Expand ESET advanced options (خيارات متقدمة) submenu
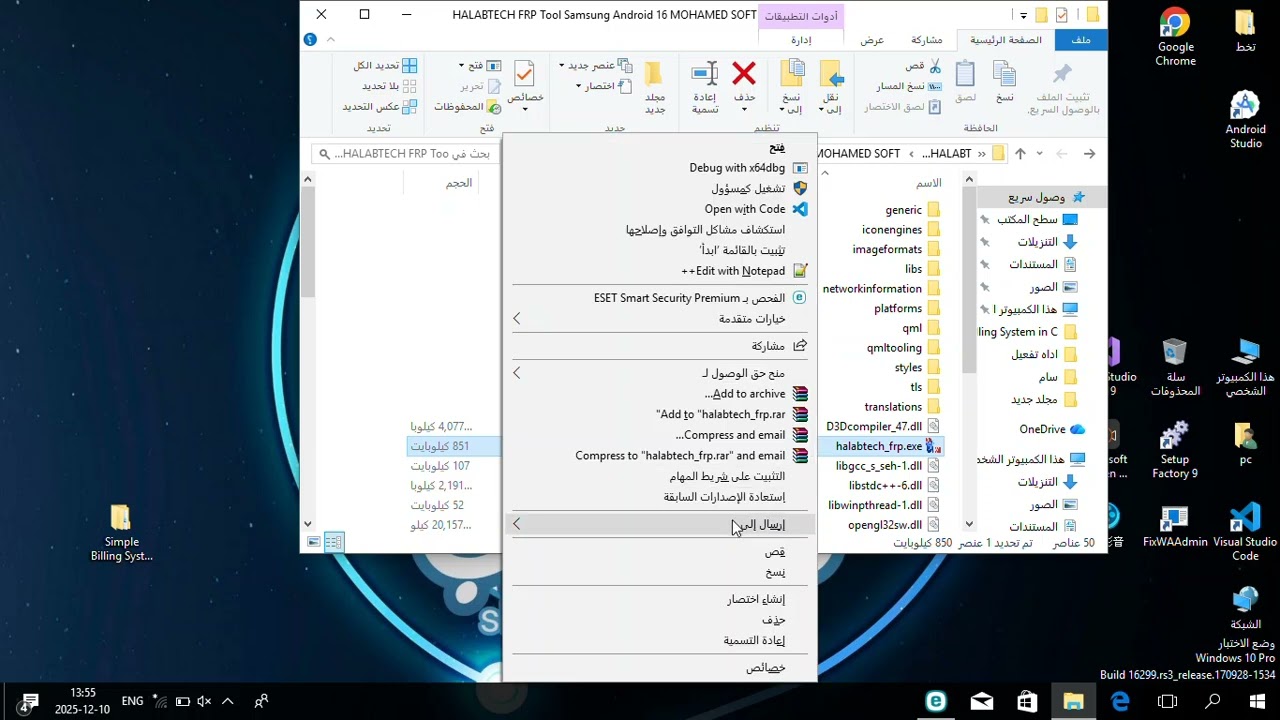The image size is (1280, 720). tap(660, 318)
